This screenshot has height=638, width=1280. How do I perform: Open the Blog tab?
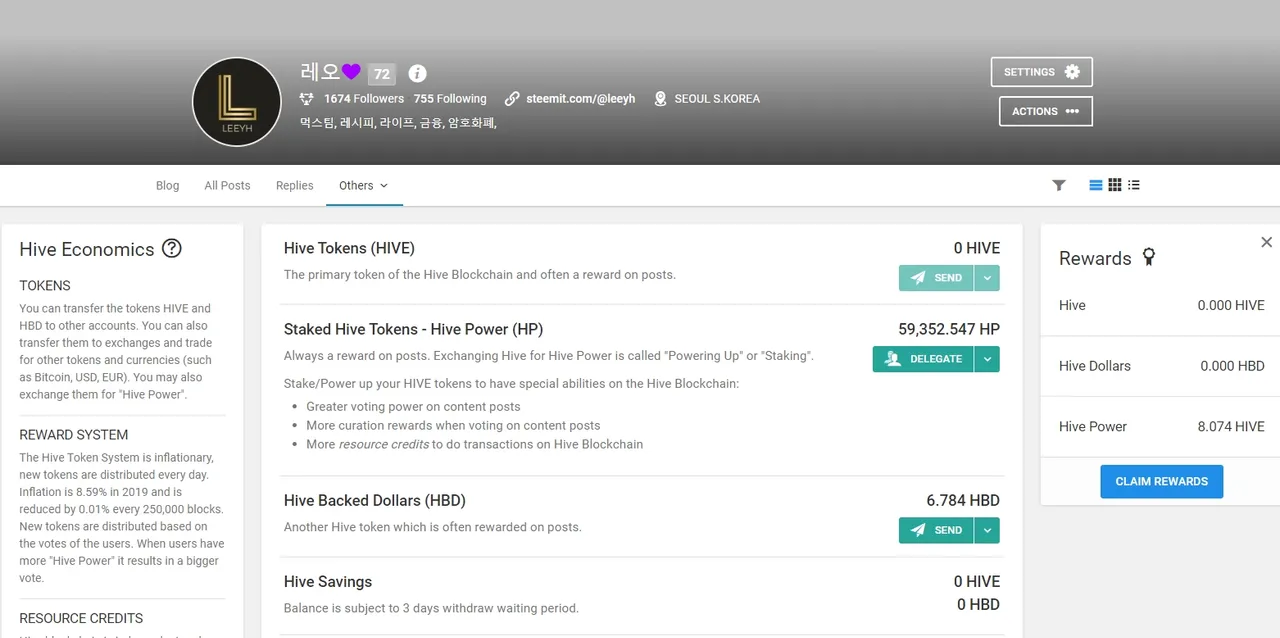point(168,185)
